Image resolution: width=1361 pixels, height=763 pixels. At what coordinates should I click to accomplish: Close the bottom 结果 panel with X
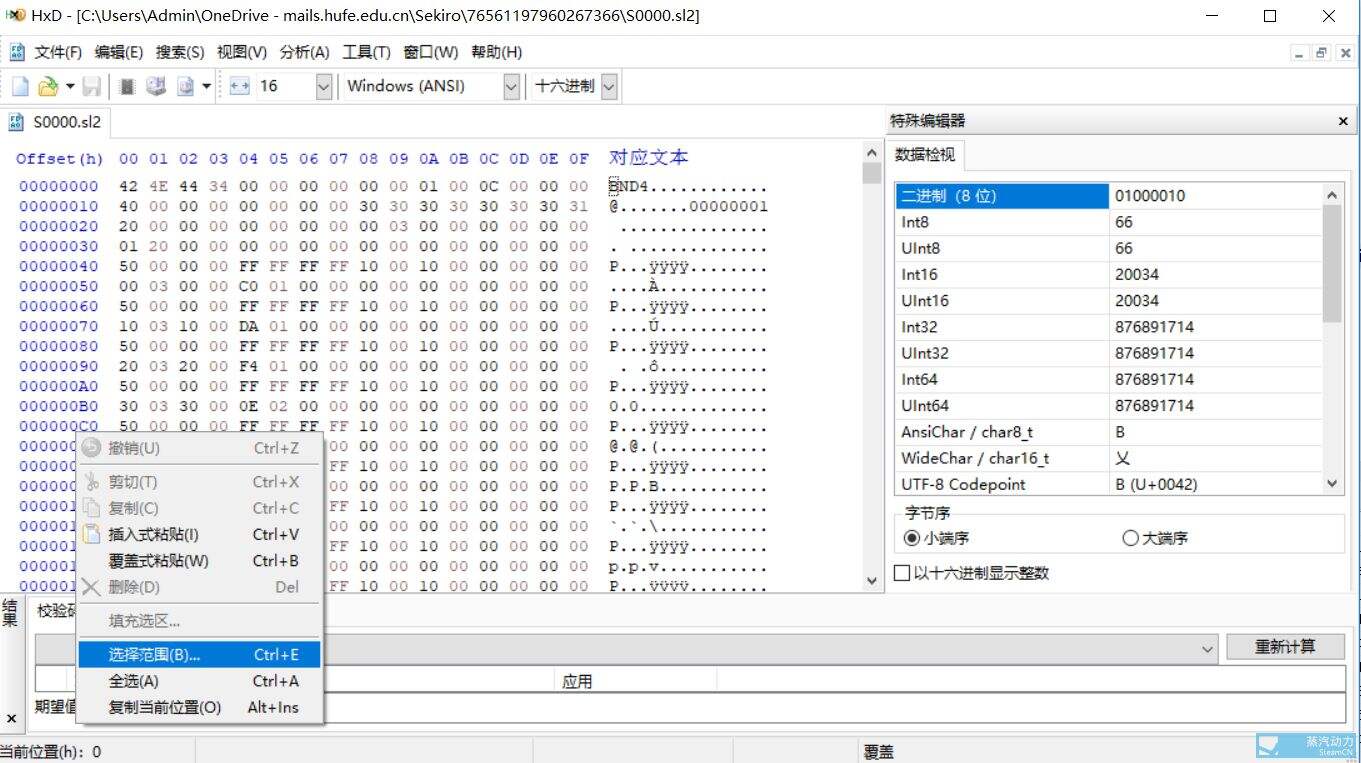coord(11,718)
